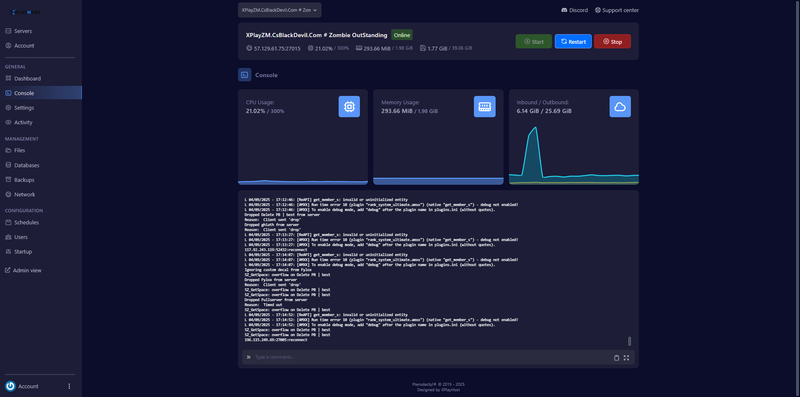Click the console scrollbar thumb

pos(630,341)
